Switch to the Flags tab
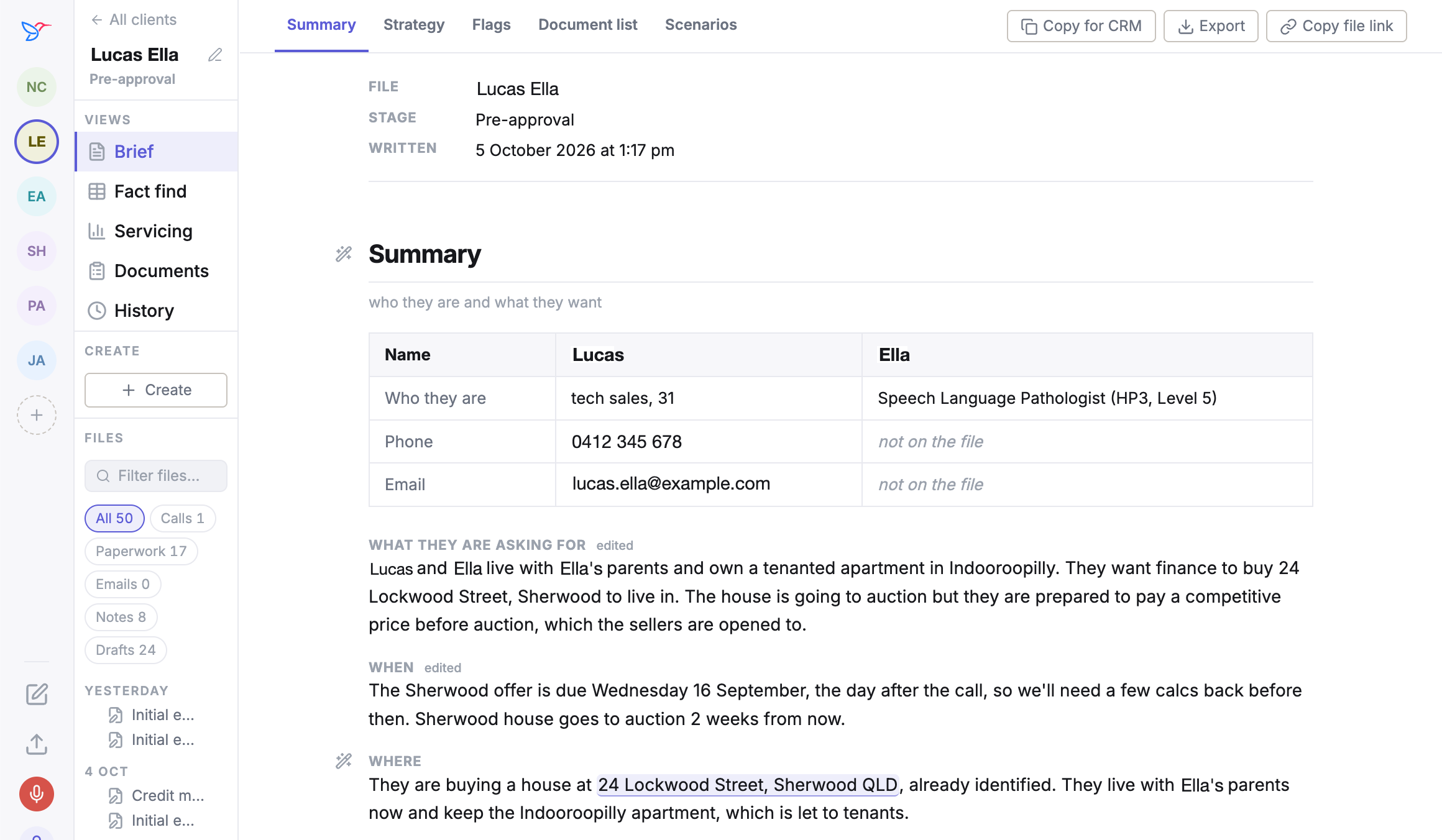 coord(492,25)
